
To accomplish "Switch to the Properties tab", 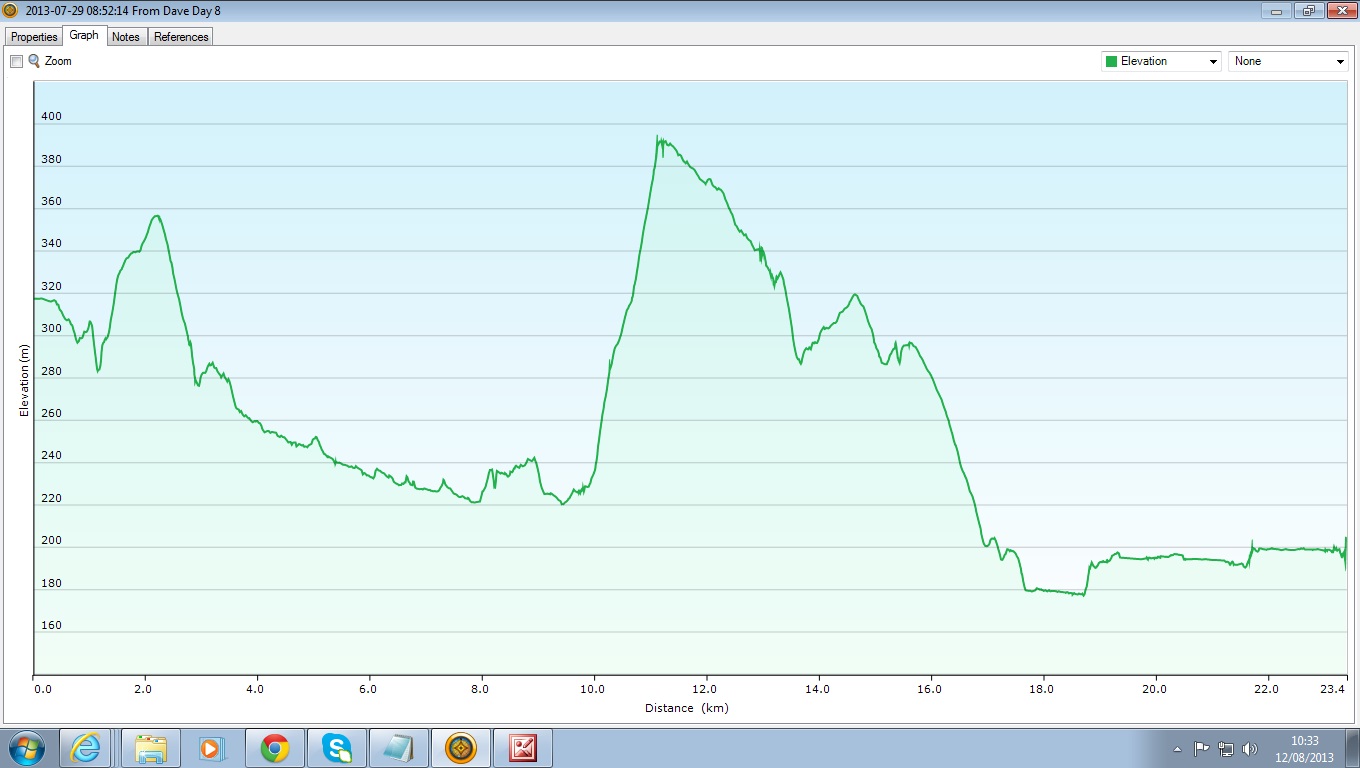I will tap(34, 37).
